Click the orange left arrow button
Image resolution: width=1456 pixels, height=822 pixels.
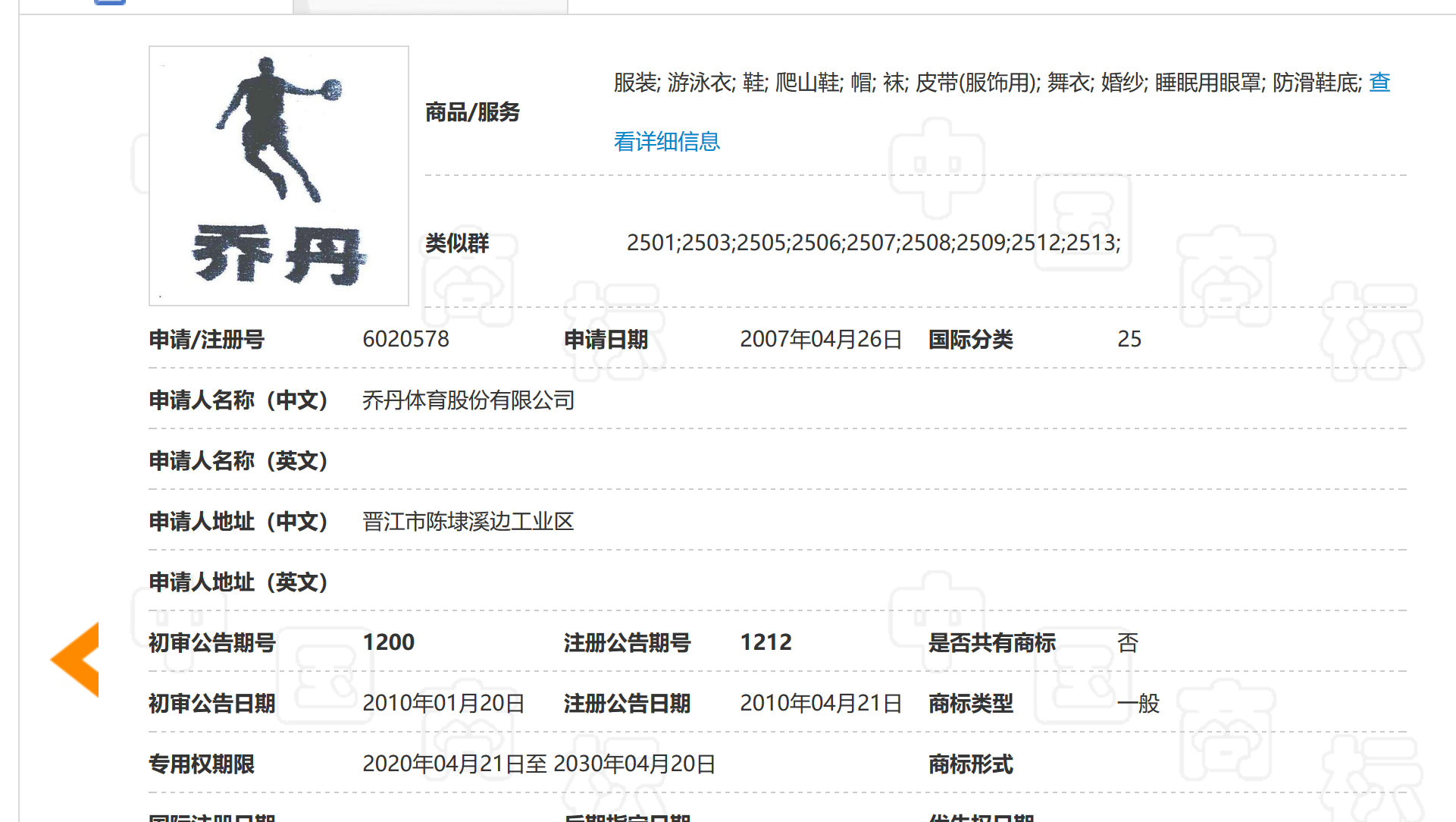point(75,659)
